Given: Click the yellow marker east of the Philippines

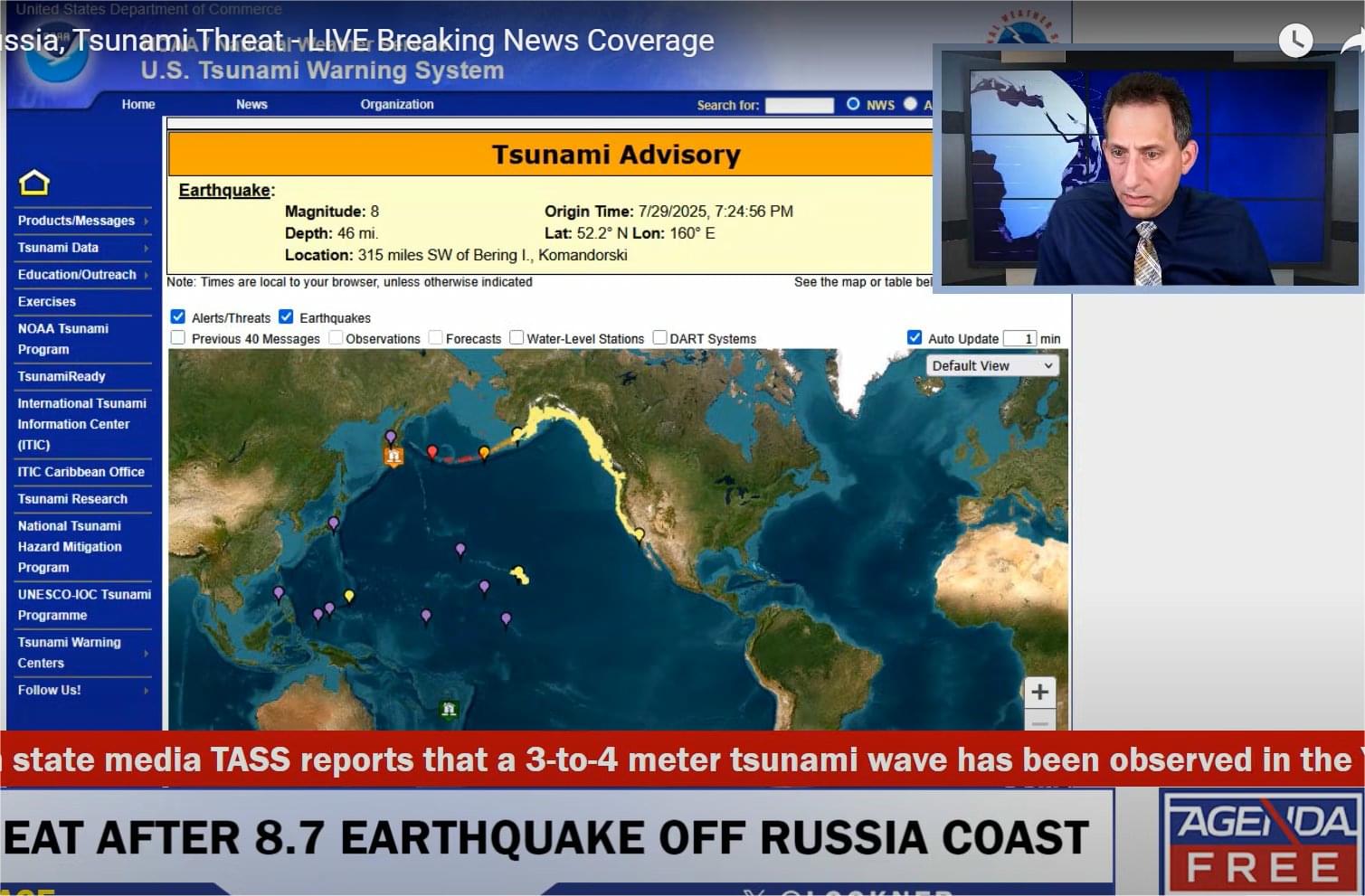Looking at the screenshot, I should (349, 596).
